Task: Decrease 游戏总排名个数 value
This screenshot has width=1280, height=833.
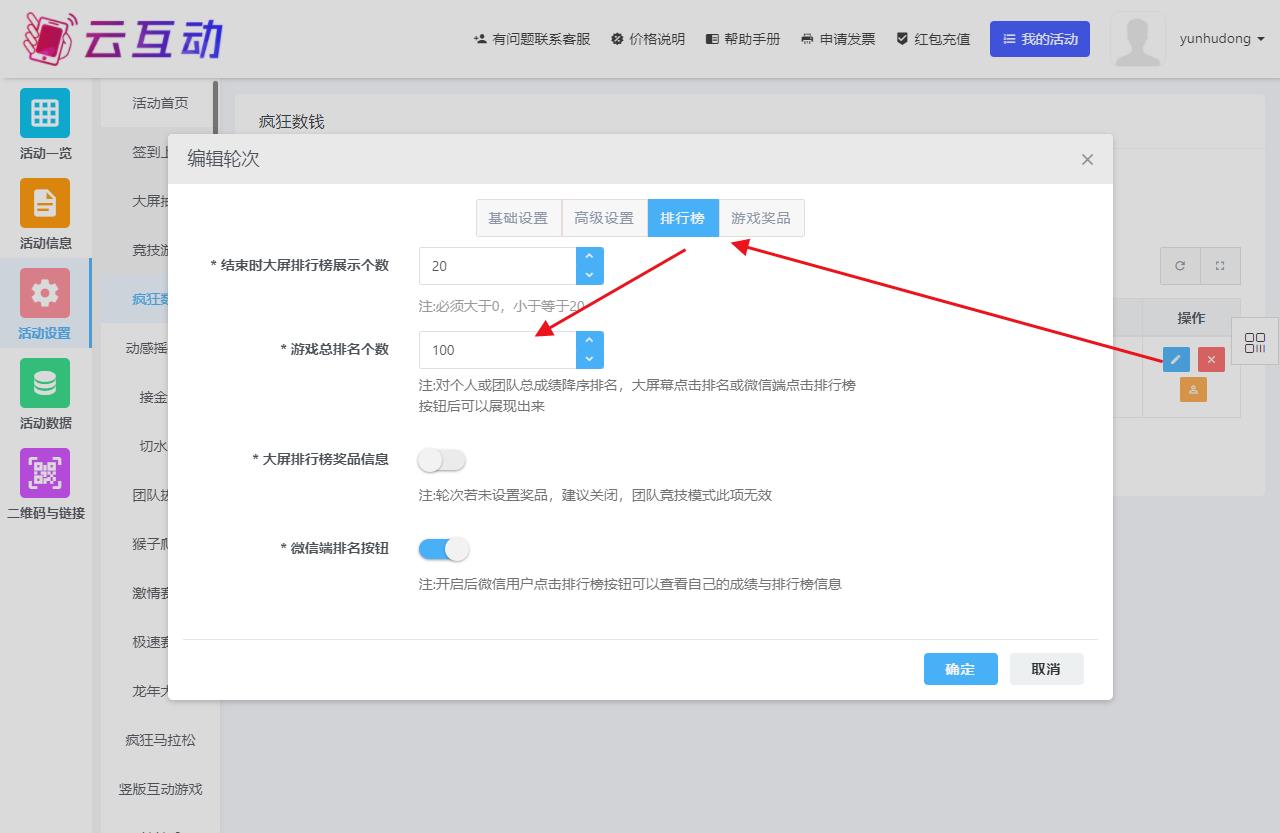Action: [x=590, y=359]
